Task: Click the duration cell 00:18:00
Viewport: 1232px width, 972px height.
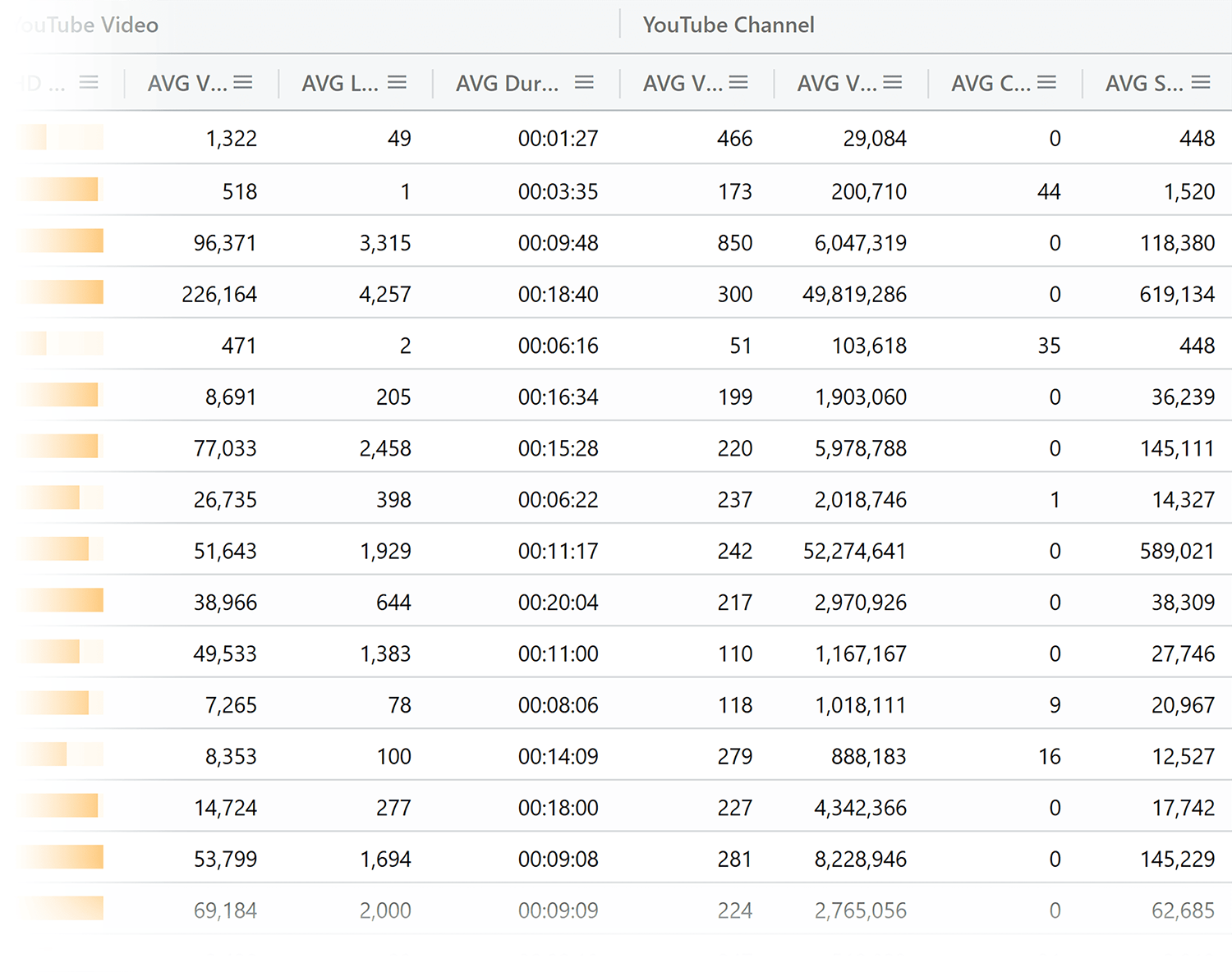Action: 558,808
